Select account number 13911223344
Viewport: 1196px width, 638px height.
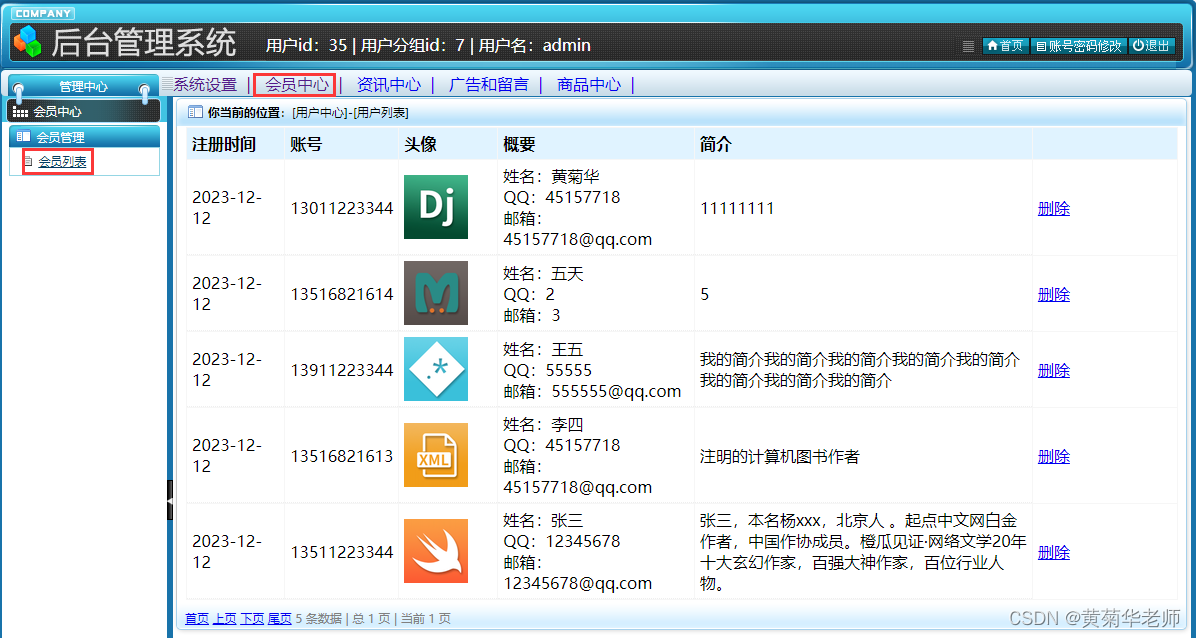(x=342, y=369)
